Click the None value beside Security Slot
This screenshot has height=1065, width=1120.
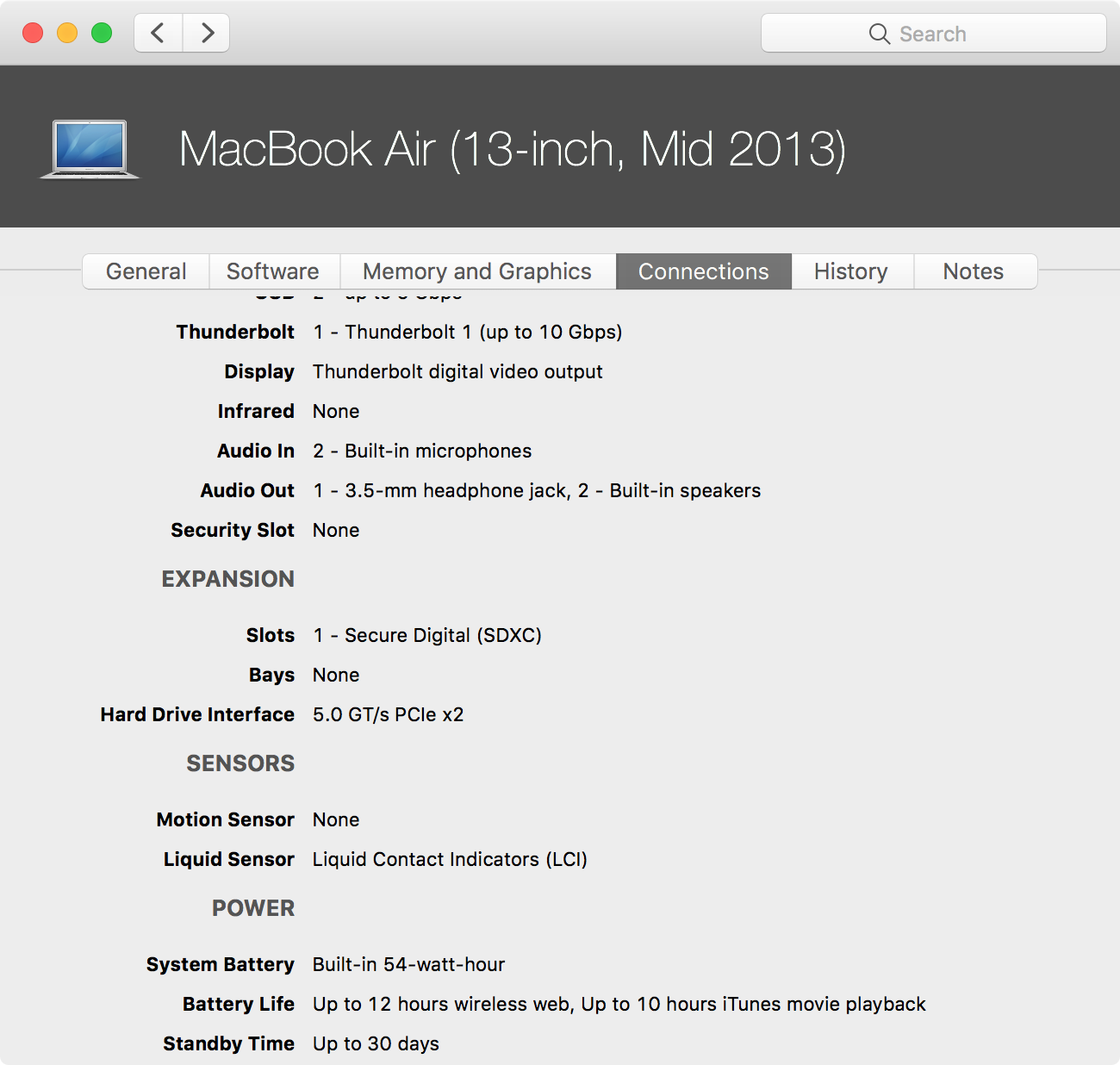pyautogui.click(x=336, y=530)
